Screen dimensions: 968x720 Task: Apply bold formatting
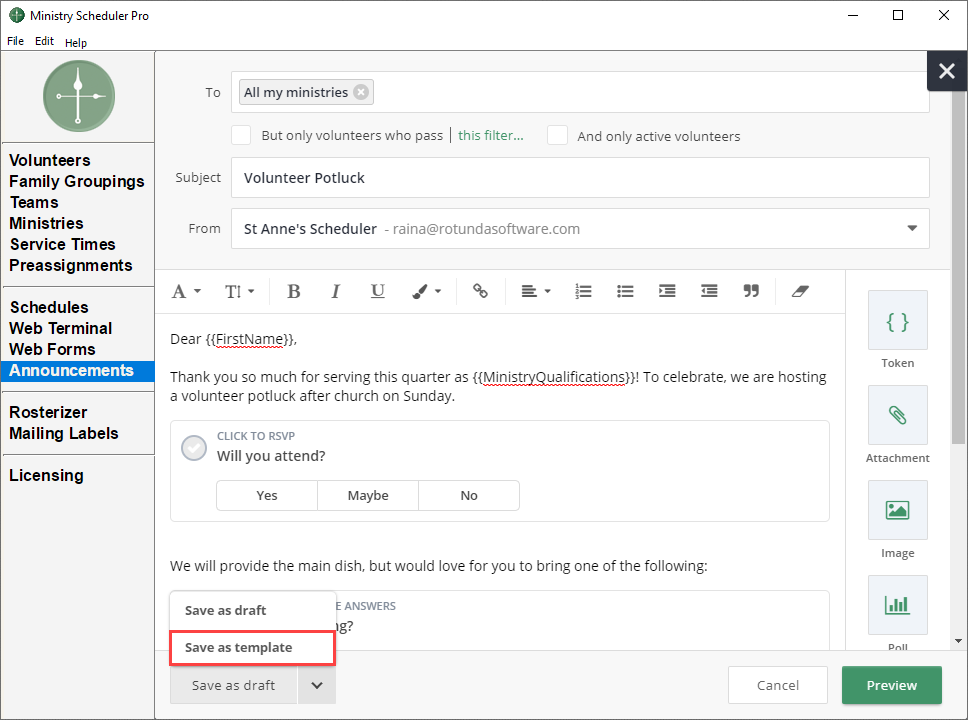click(293, 291)
